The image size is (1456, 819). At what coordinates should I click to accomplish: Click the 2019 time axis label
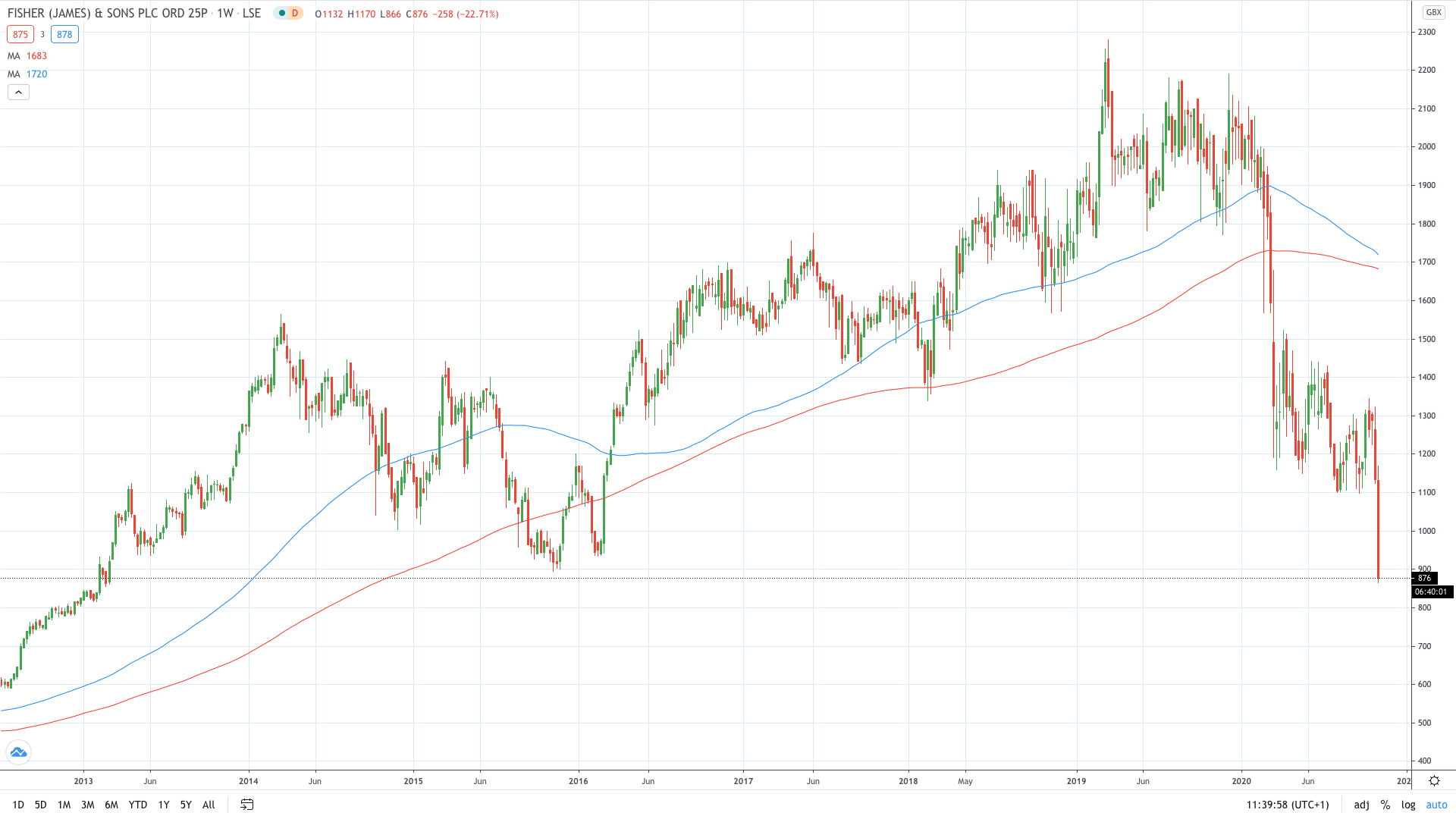[1076, 781]
